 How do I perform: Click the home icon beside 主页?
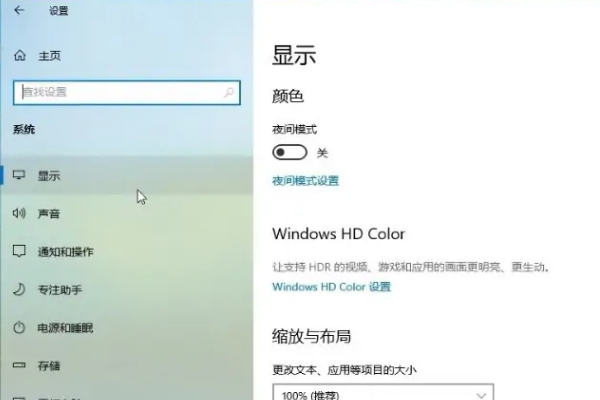(20, 56)
